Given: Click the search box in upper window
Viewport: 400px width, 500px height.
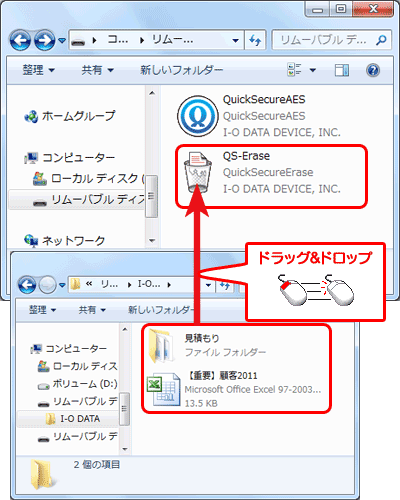Looking at the screenshot, I should tap(331, 40).
